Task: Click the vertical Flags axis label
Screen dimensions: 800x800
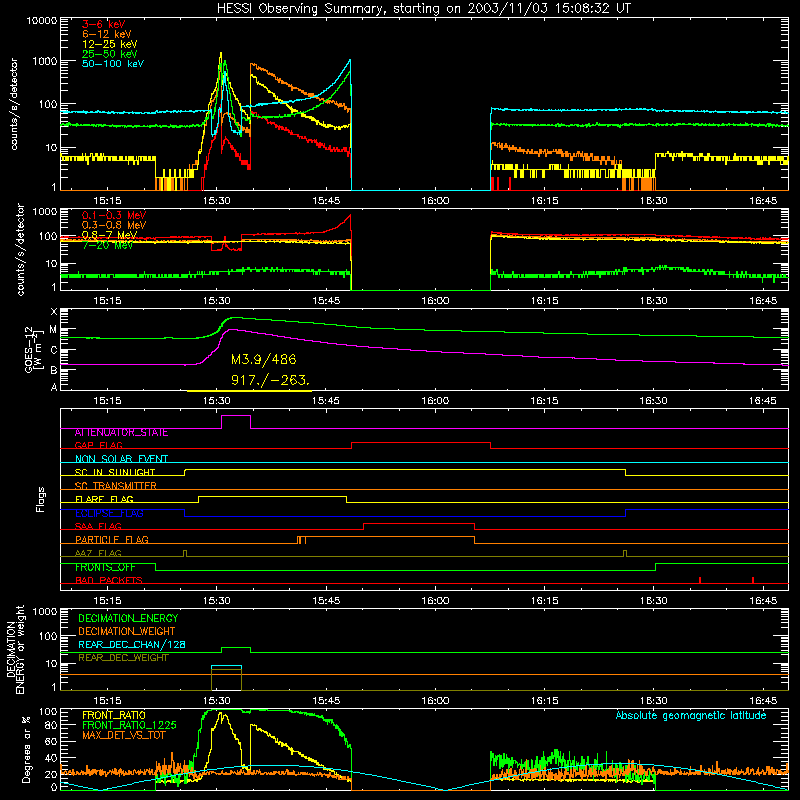Action: click(41, 499)
